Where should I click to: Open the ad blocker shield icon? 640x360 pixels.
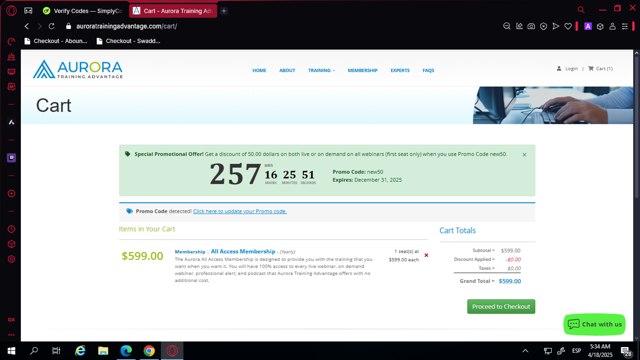point(543,26)
